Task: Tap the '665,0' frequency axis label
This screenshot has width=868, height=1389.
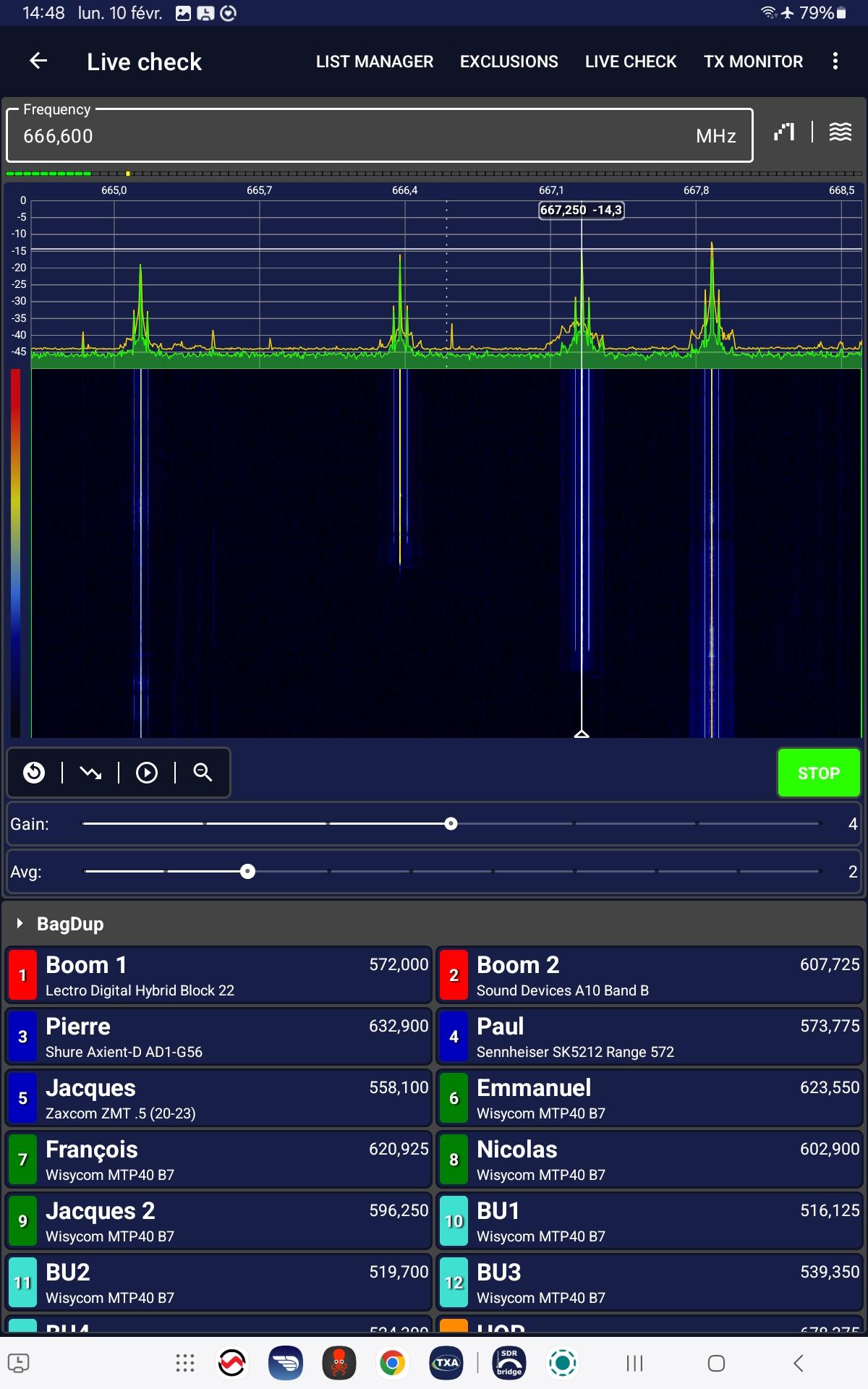Action: pyautogui.click(x=114, y=190)
